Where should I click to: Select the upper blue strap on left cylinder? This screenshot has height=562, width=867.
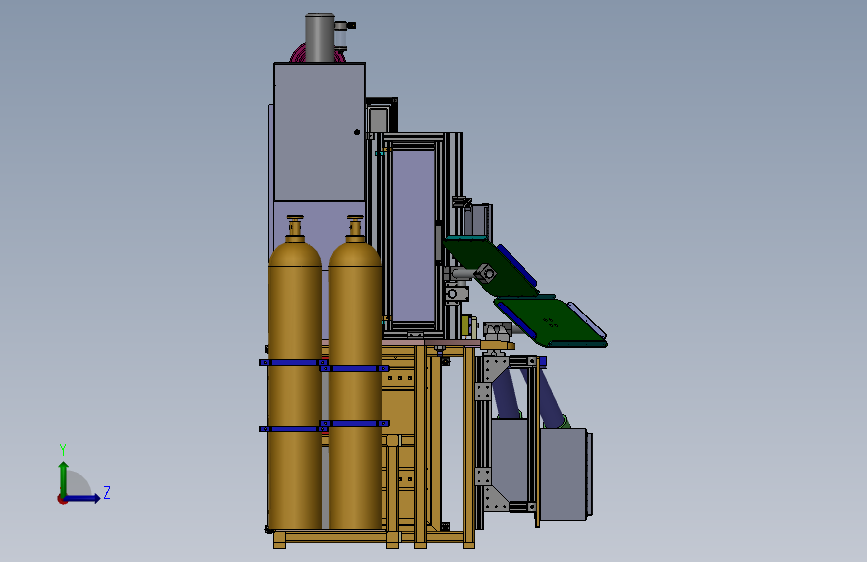[x=294, y=362]
